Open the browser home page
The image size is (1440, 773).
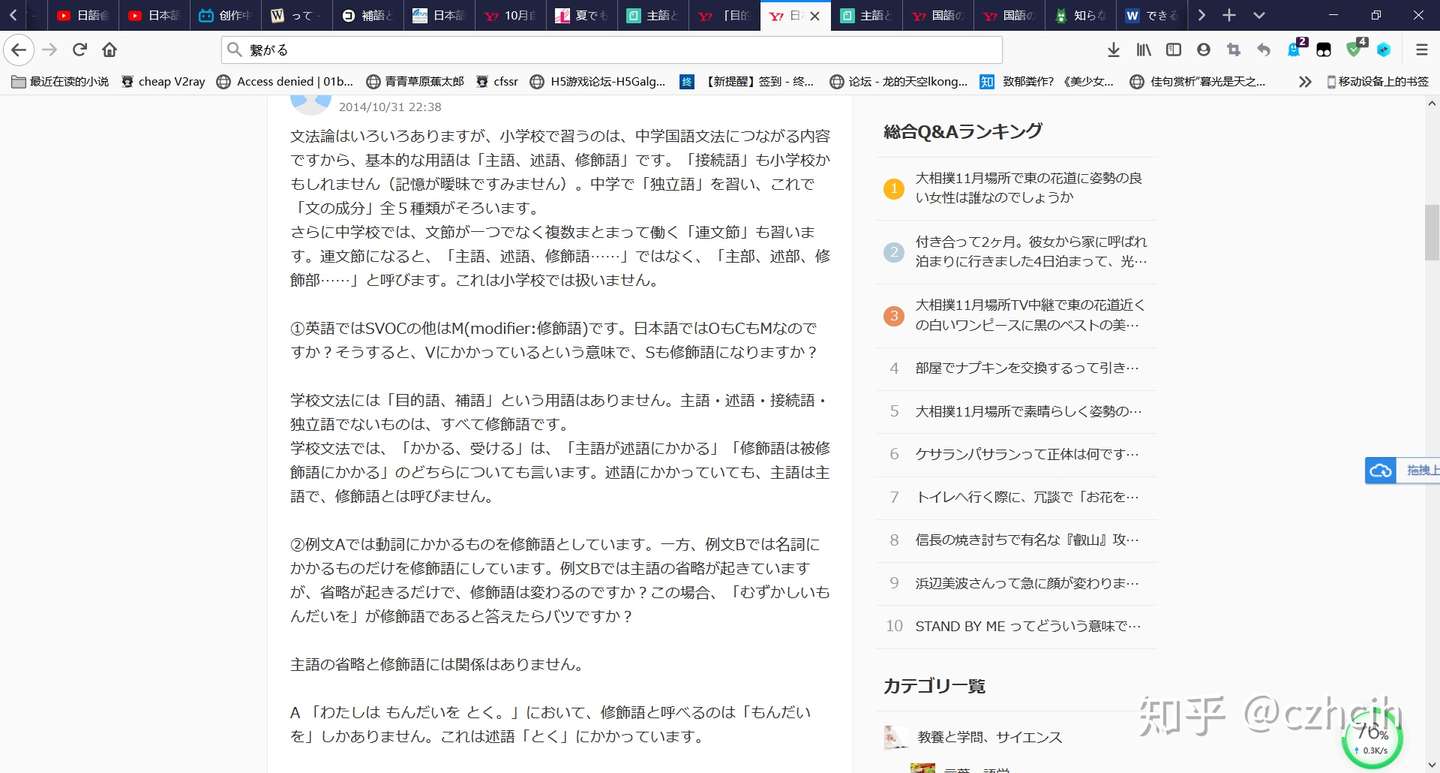(110, 50)
